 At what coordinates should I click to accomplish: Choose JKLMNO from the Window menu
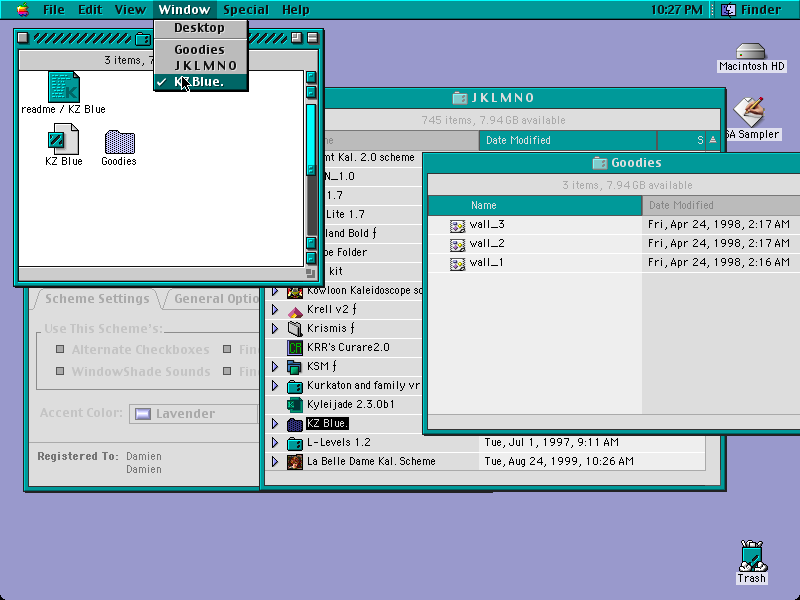(201, 65)
